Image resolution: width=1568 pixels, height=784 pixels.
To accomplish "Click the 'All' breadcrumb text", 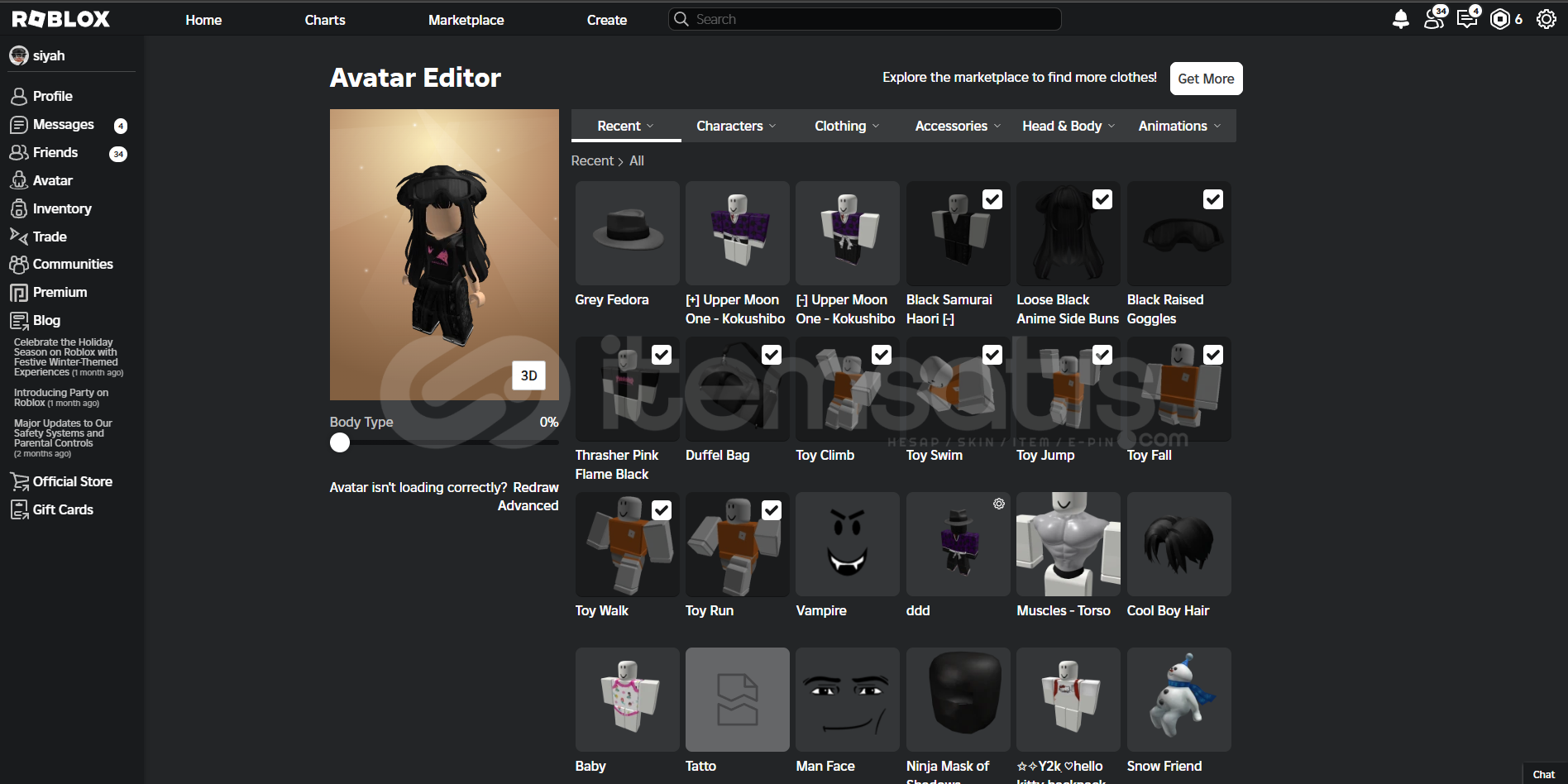I will (x=637, y=160).
